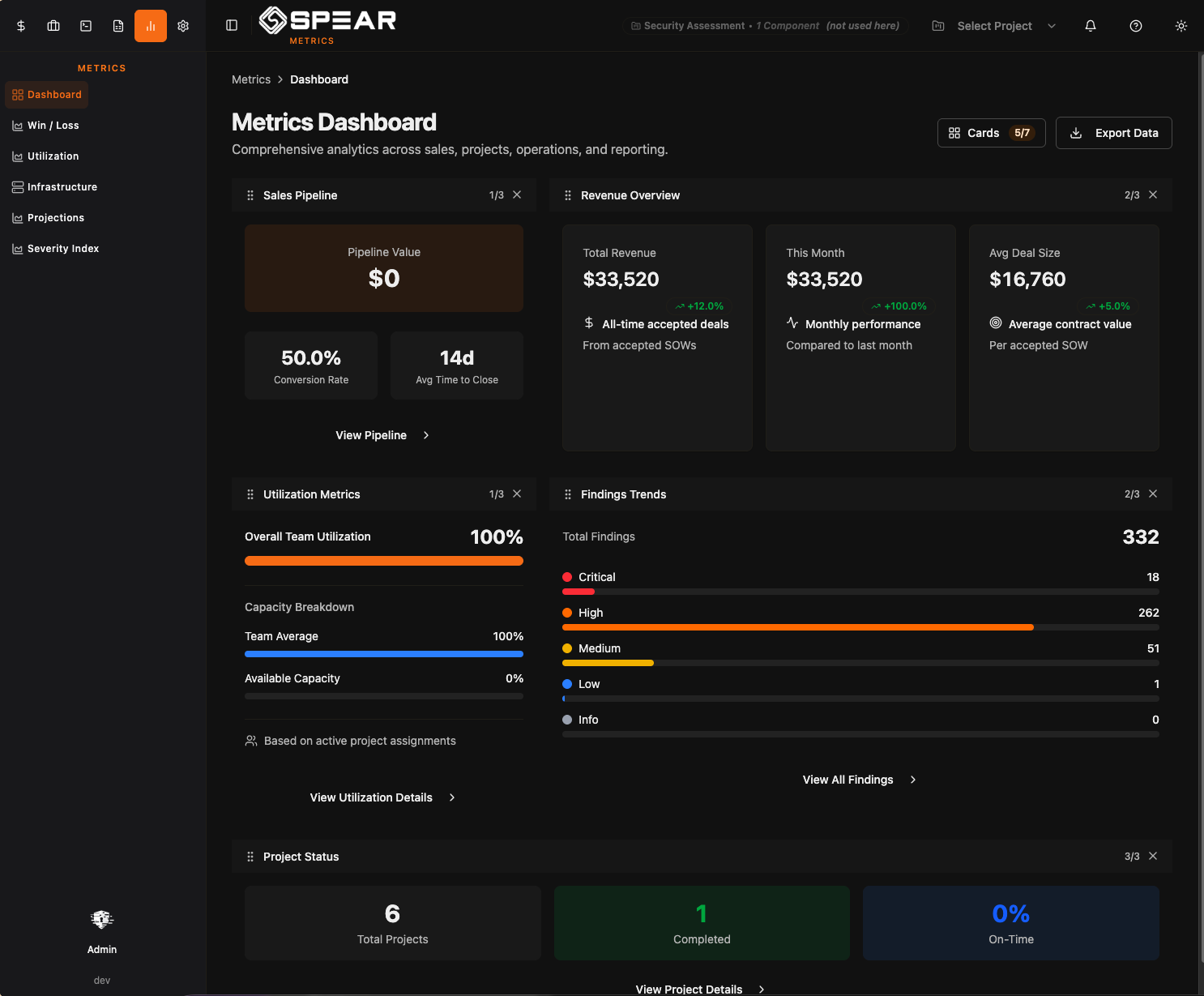Image resolution: width=1204 pixels, height=996 pixels.
Task: Open the Severity Index page
Action: coord(62,248)
